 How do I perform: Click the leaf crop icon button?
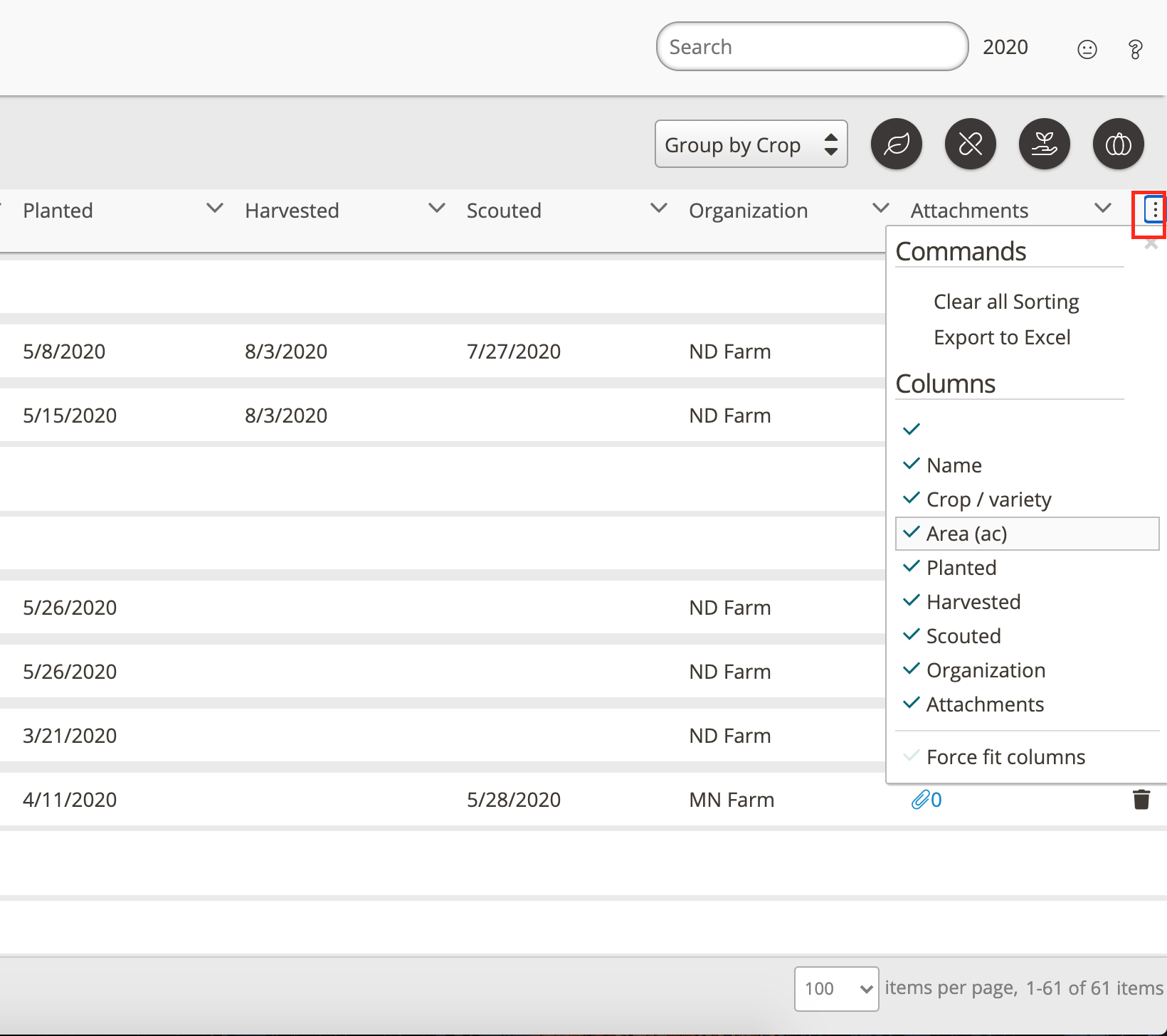pos(897,144)
